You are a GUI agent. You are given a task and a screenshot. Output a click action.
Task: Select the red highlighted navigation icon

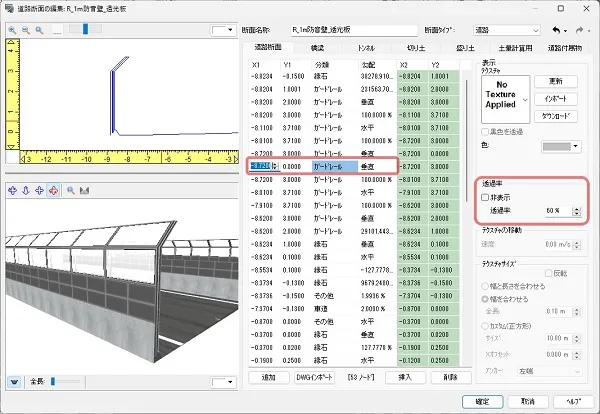52,190
